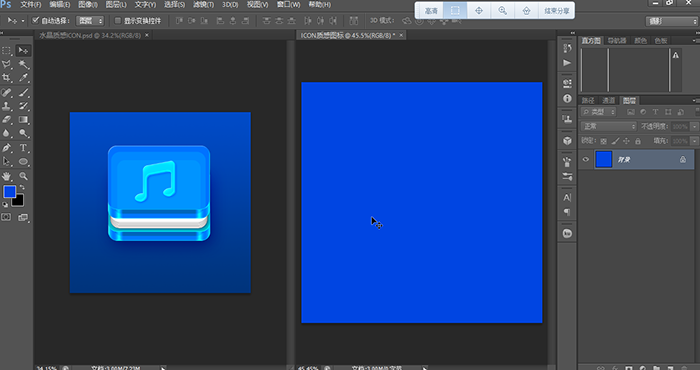This screenshot has height=370, width=700.
Task: Swap foreground and background colors
Action: [x=22, y=187]
